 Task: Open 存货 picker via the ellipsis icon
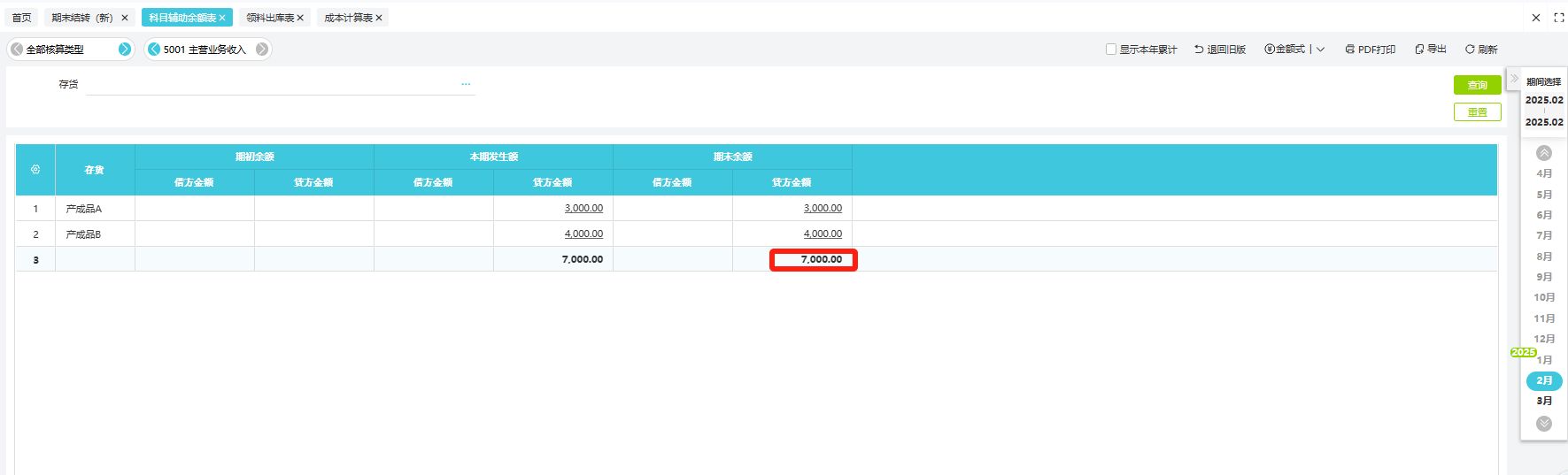(x=466, y=84)
